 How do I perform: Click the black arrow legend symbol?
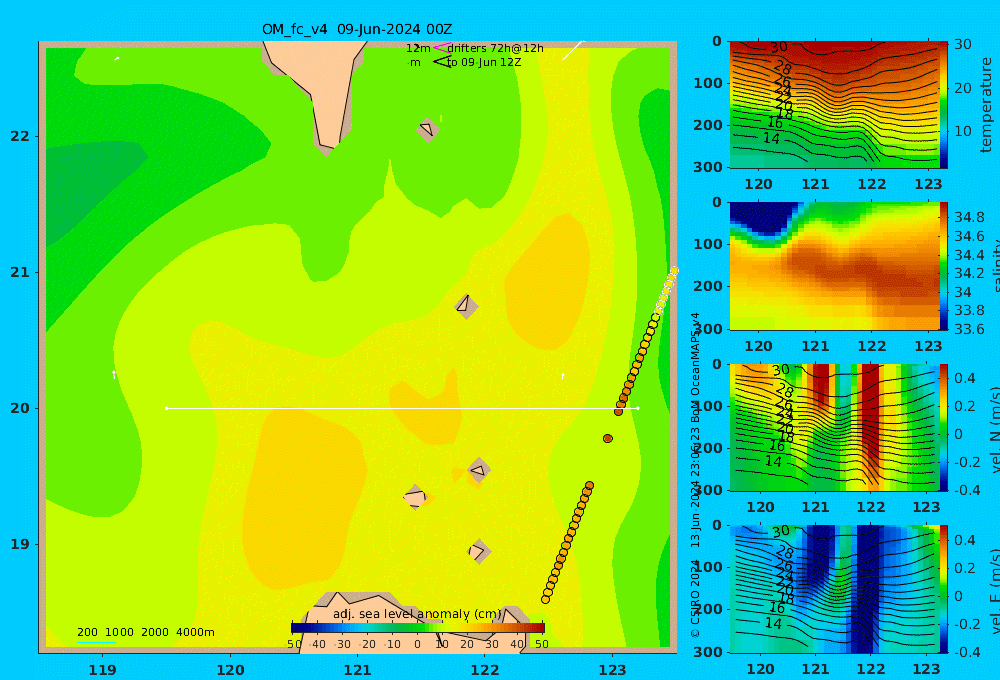click(442, 62)
